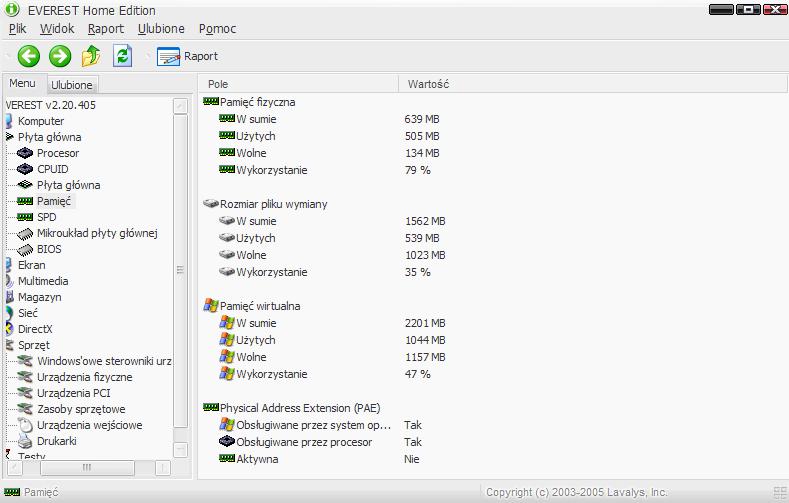Screen dimensions: 789x503
Task: Open the Pomoc menu
Action: tap(217, 29)
